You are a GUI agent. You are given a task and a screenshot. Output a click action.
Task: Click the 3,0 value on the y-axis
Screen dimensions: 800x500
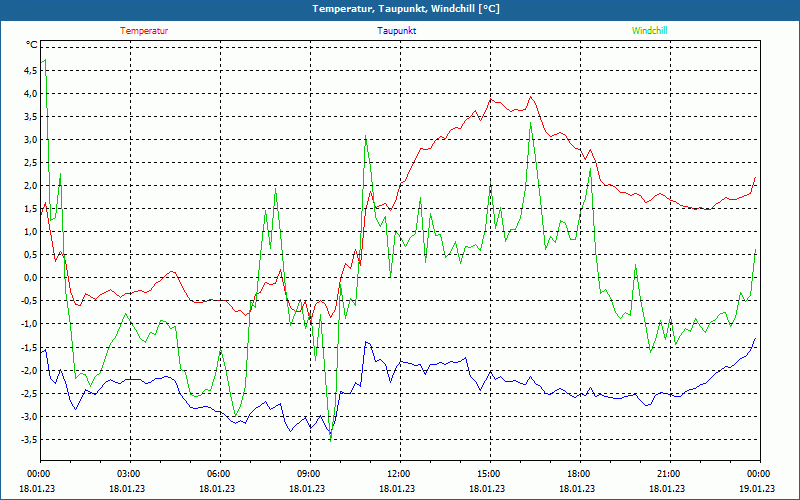[x=30, y=140]
